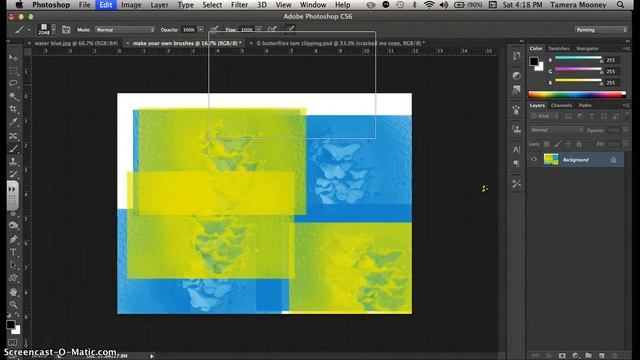Select the History Brush tool
The image size is (640, 360).
pos(13,174)
